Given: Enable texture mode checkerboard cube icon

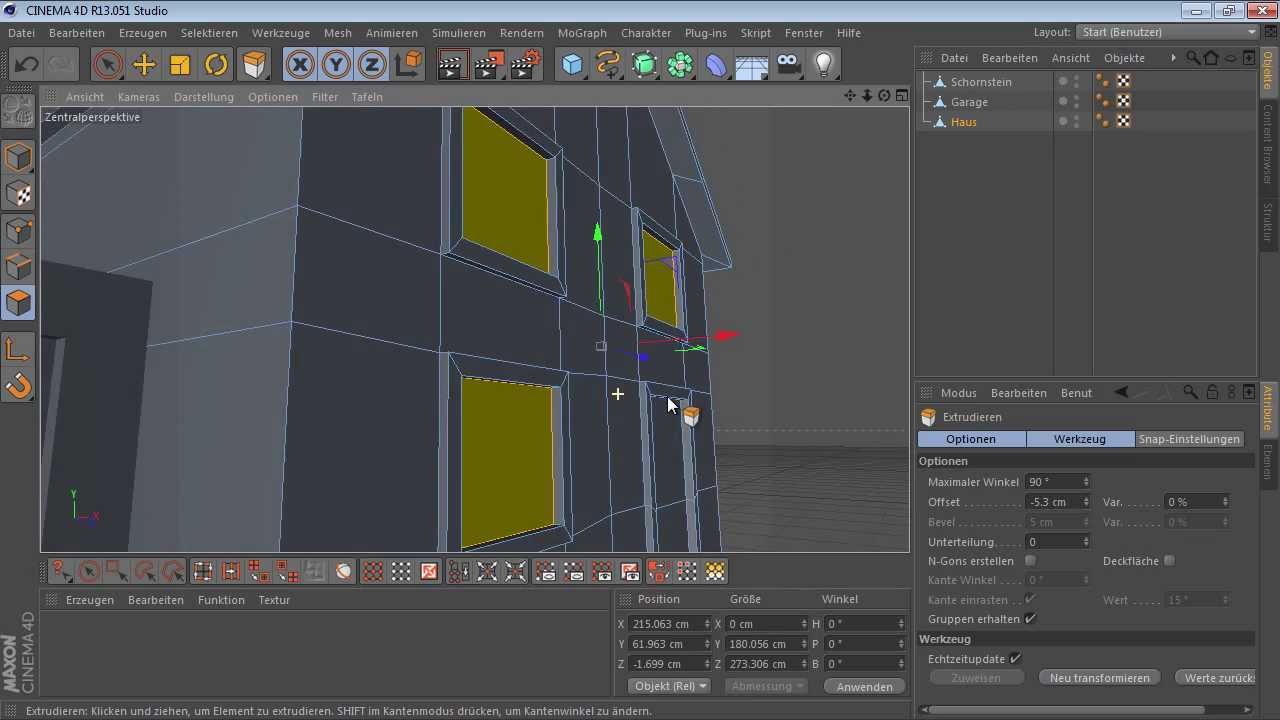Looking at the screenshot, I should click(18, 193).
